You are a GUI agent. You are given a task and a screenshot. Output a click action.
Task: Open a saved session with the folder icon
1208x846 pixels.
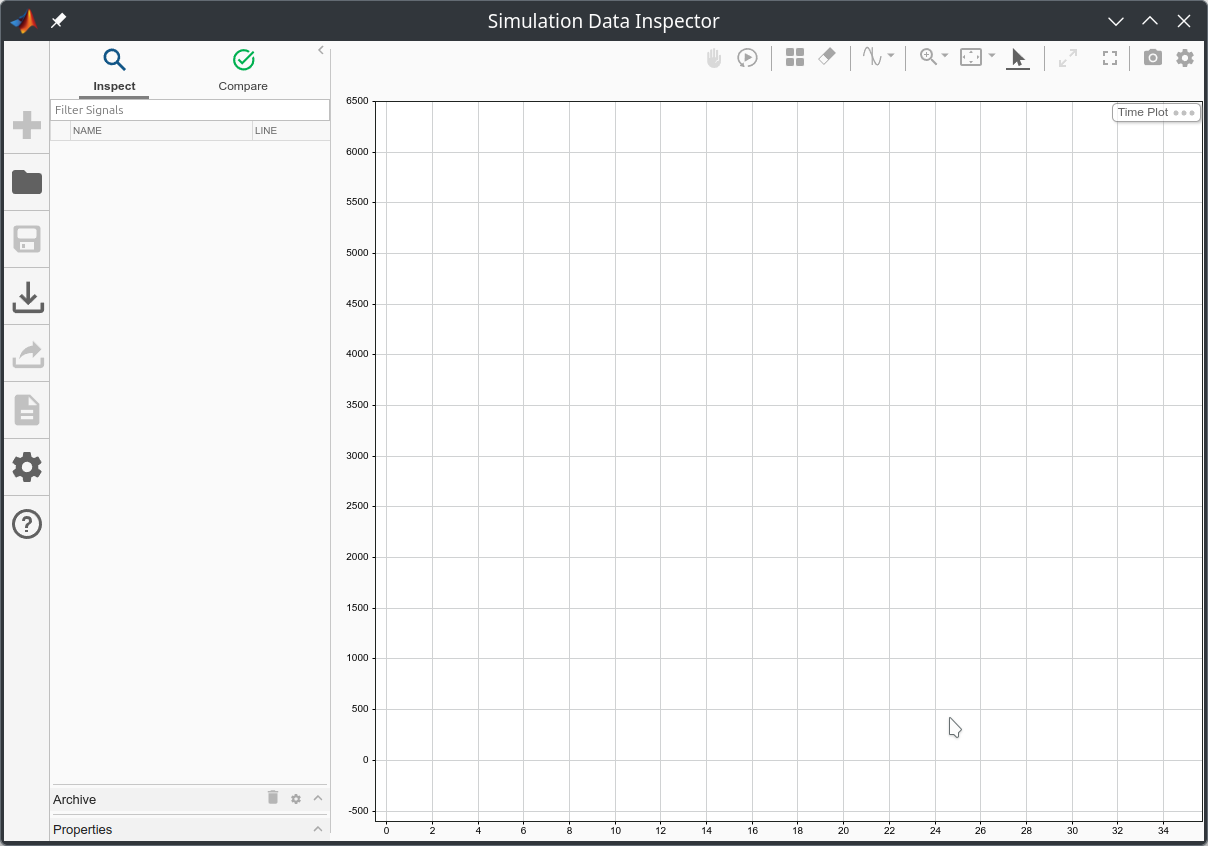click(27, 182)
